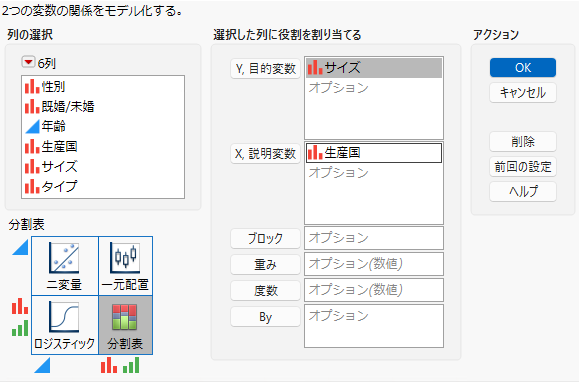Click the OK button
The image size is (579, 382).
coord(523,68)
